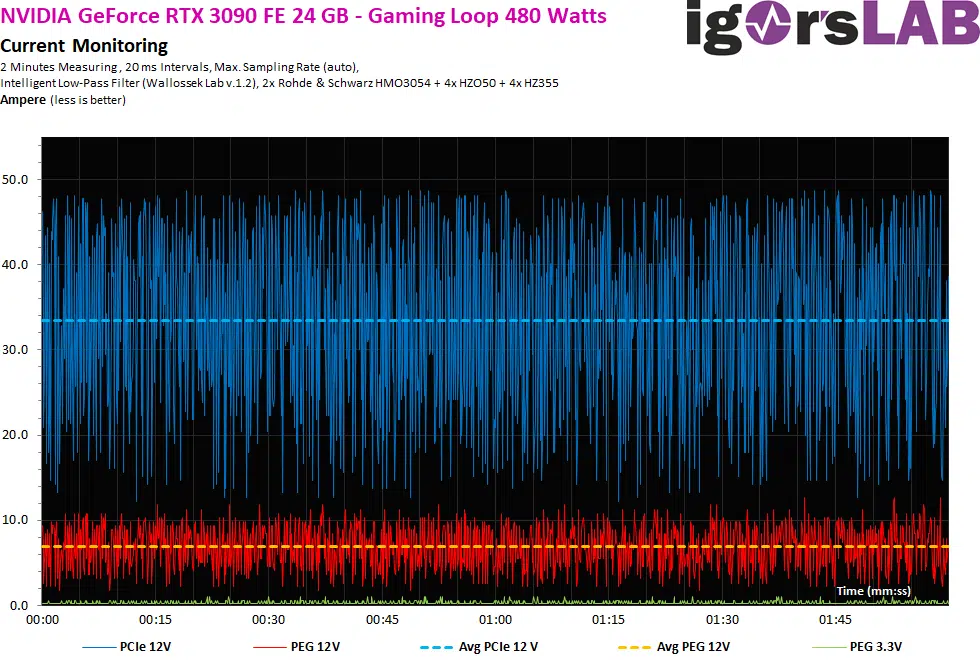Select the "PEG 3.3V" legend label
The height and width of the screenshot is (660, 980).
pos(876,647)
